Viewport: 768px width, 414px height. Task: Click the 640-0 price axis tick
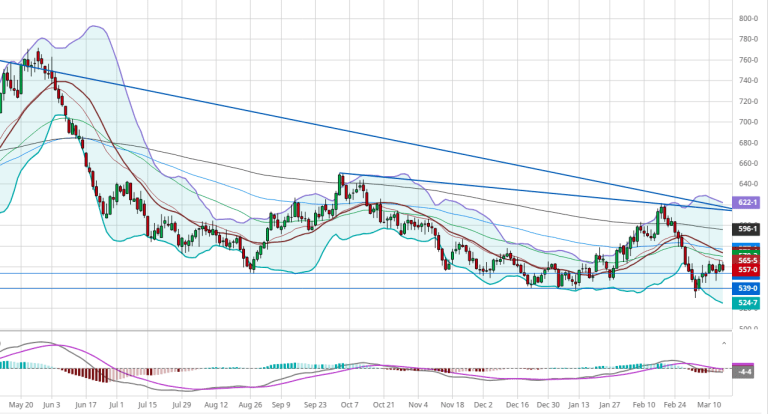(x=747, y=184)
